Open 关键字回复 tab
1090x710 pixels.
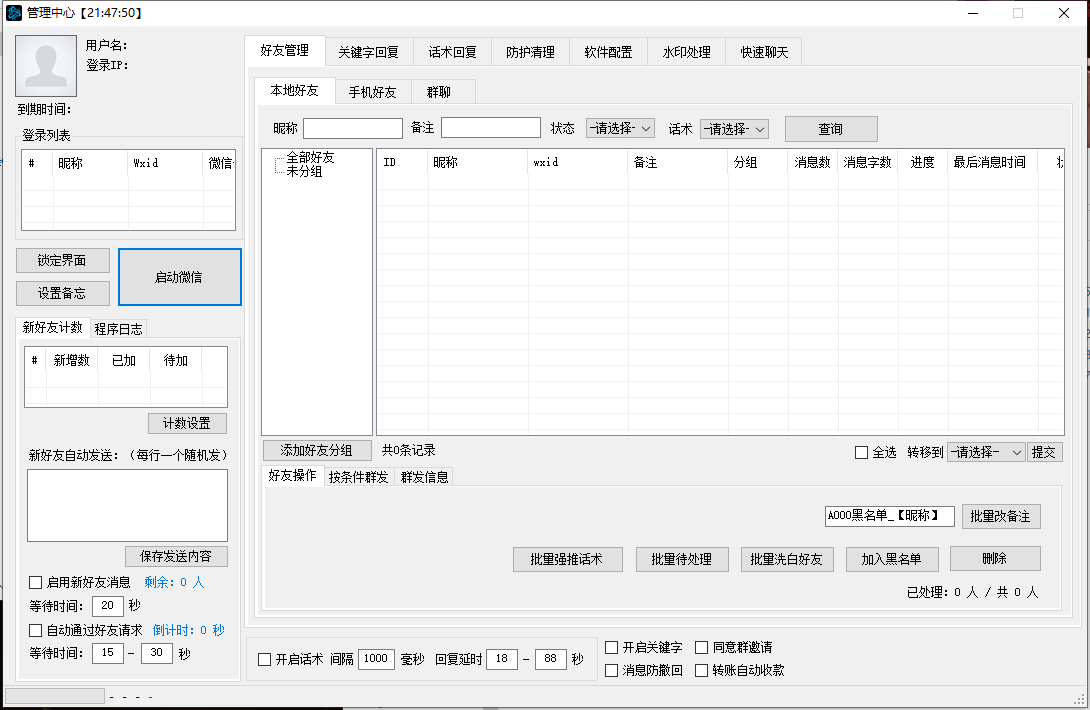(368, 52)
